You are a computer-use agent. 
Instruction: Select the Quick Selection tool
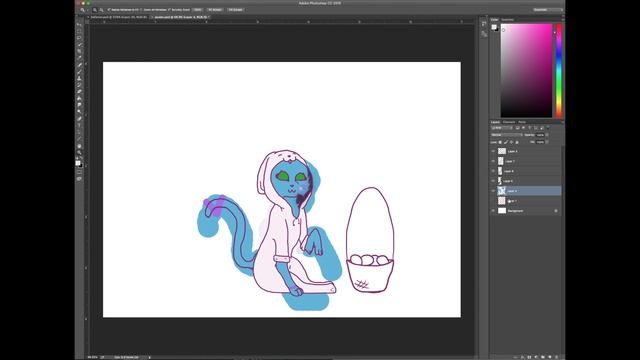(79, 44)
